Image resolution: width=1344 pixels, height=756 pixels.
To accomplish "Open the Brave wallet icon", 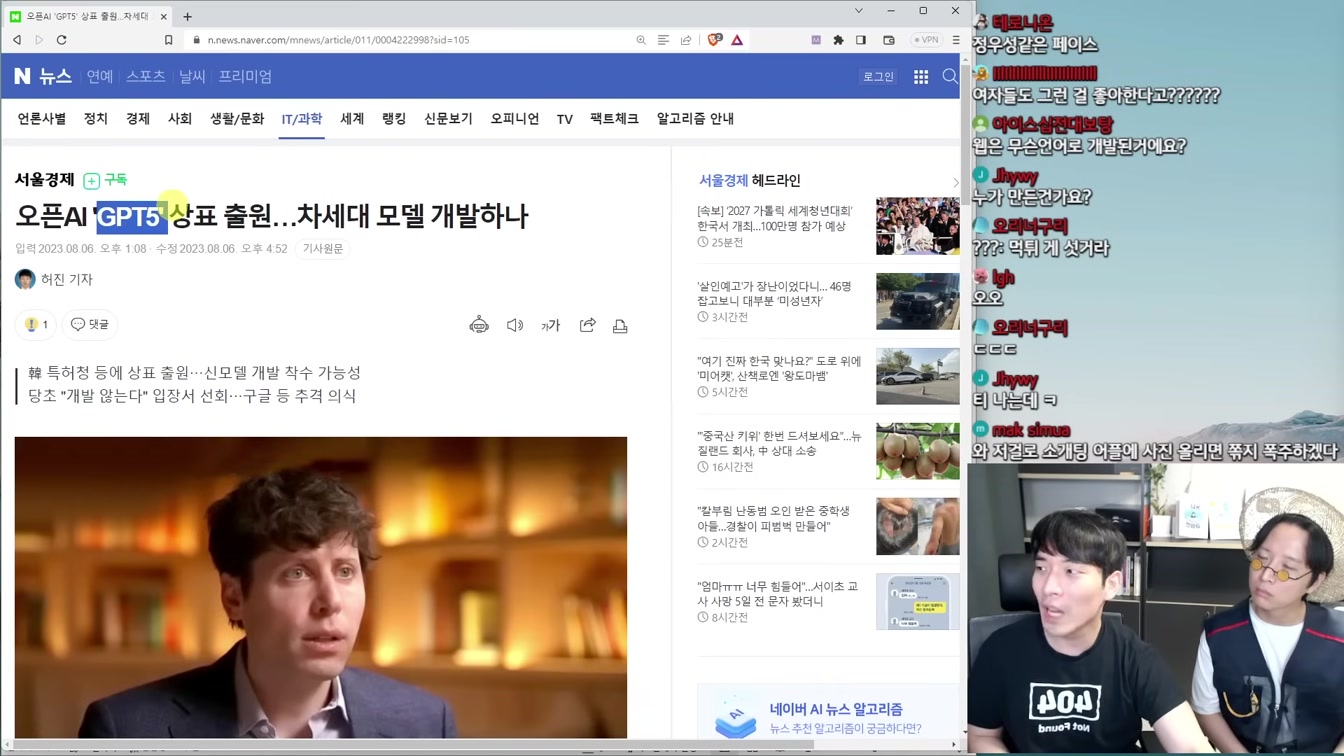I will pyautogui.click(x=889, y=40).
